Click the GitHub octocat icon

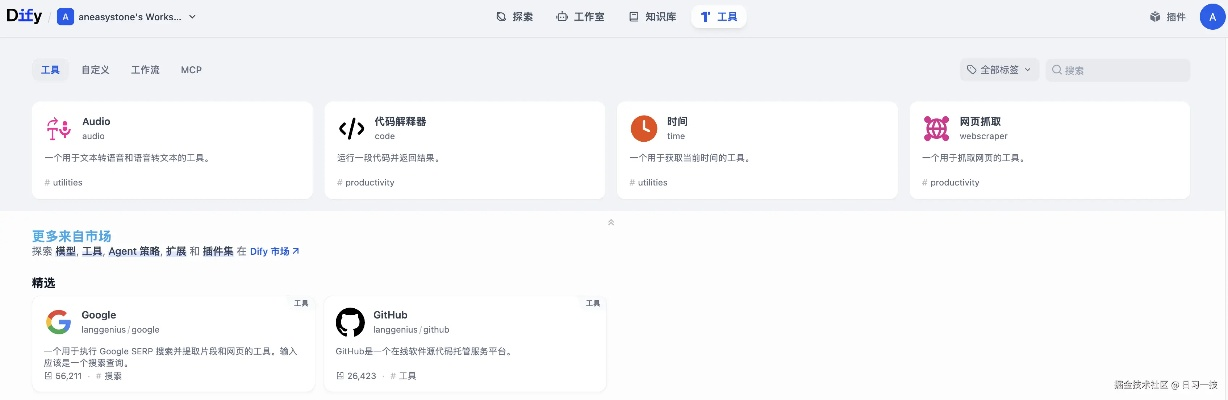pos(350,322)
